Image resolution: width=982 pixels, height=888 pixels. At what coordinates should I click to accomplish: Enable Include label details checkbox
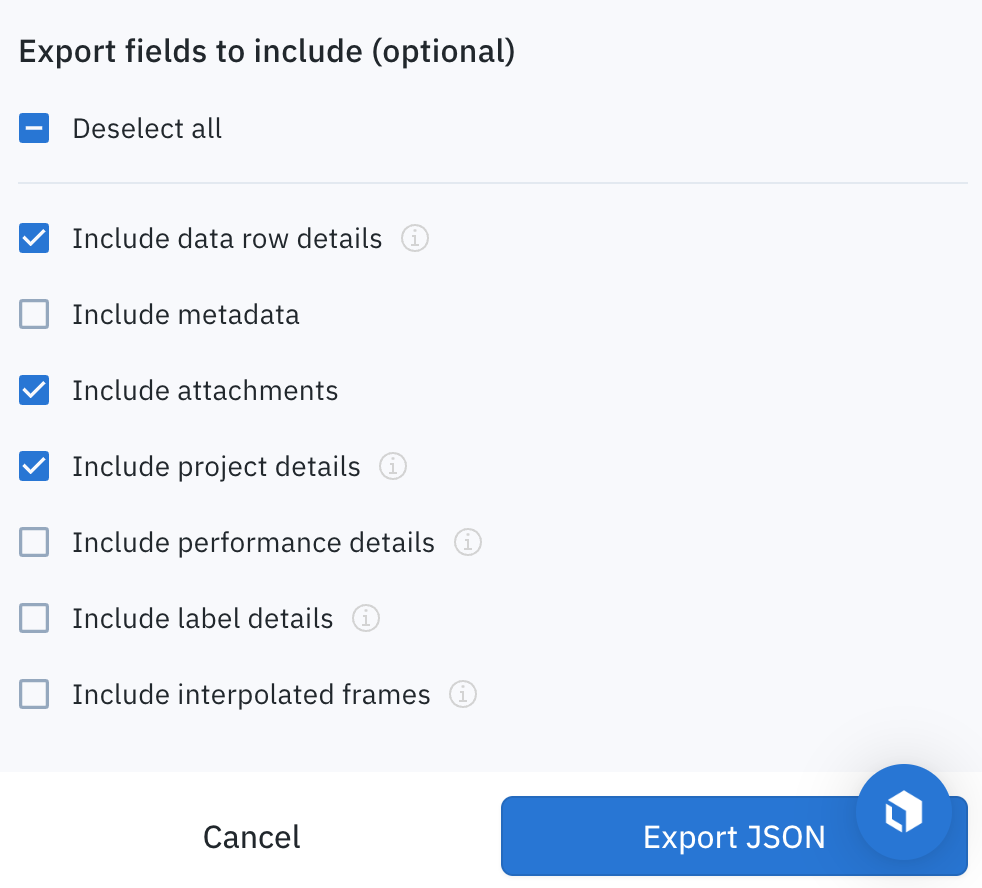[x=34, y=619]
